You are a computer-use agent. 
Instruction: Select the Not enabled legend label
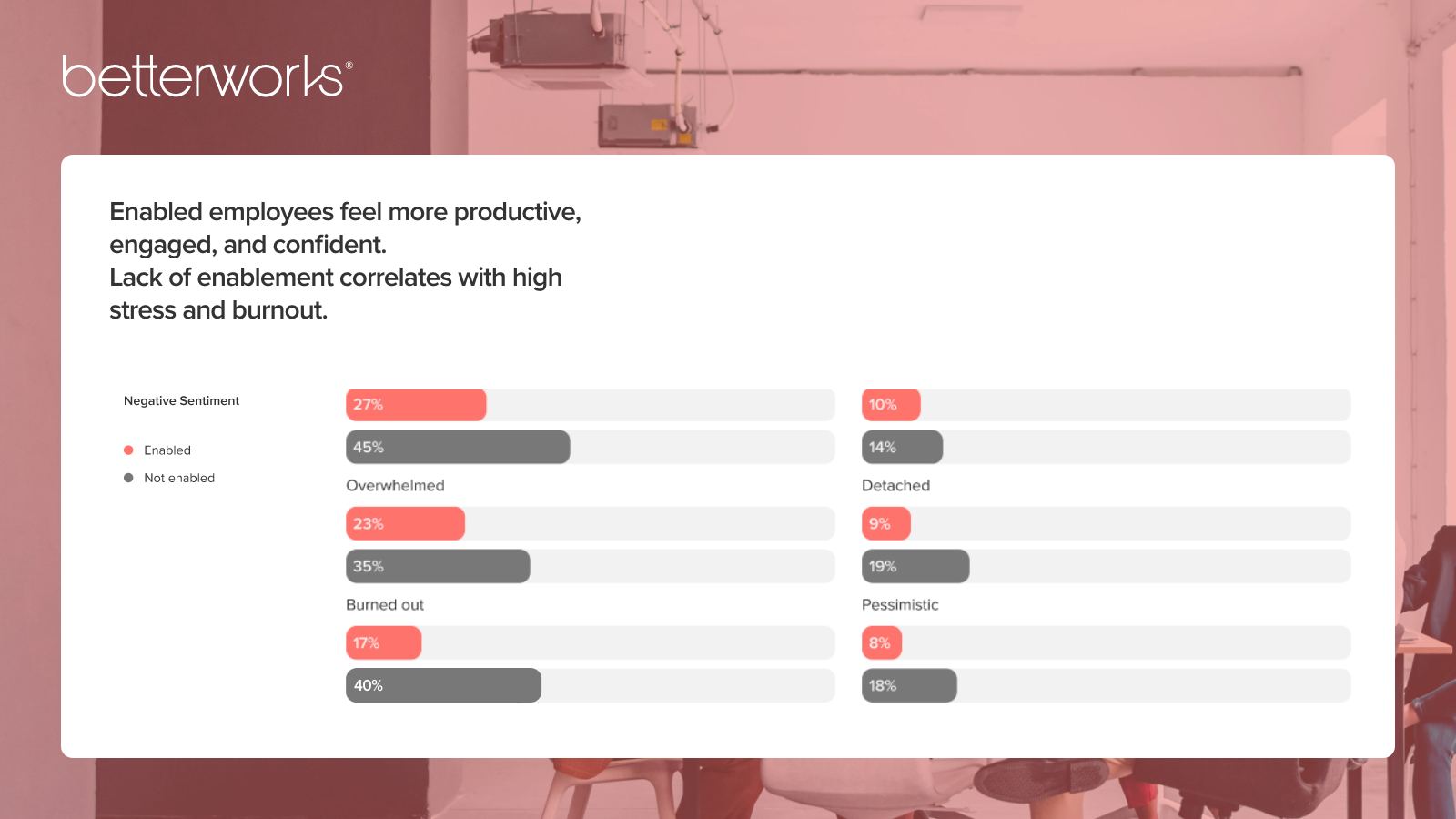pyautogui.click(x=179, y=478)
